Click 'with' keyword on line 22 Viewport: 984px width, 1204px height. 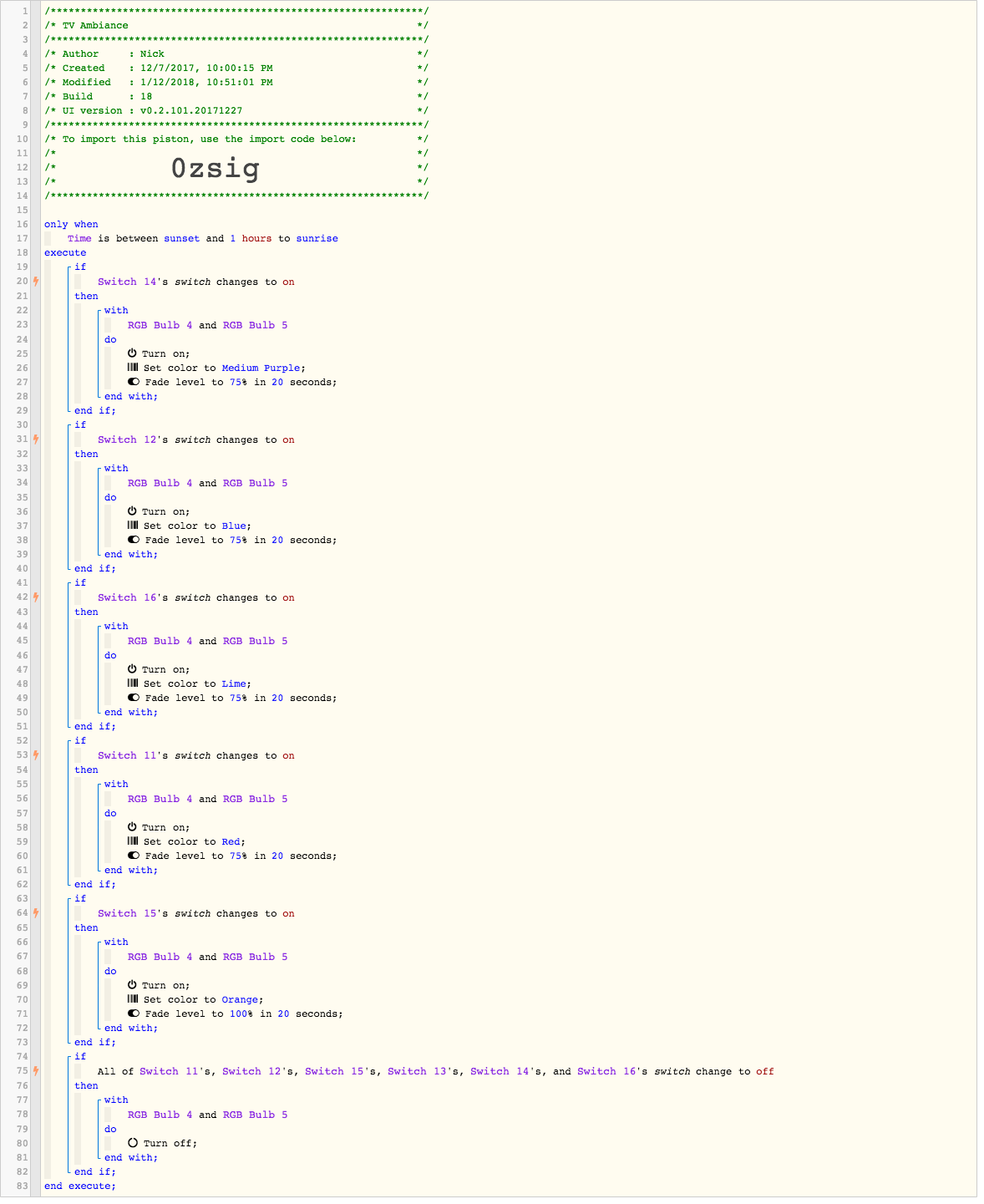tap(116, 310)
